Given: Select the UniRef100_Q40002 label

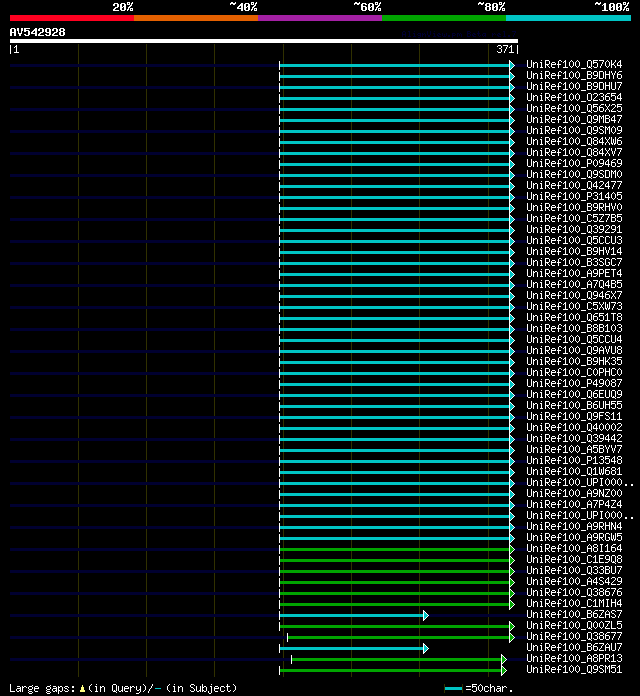Looking at the screenshot, I should click(x=574, y=427).
